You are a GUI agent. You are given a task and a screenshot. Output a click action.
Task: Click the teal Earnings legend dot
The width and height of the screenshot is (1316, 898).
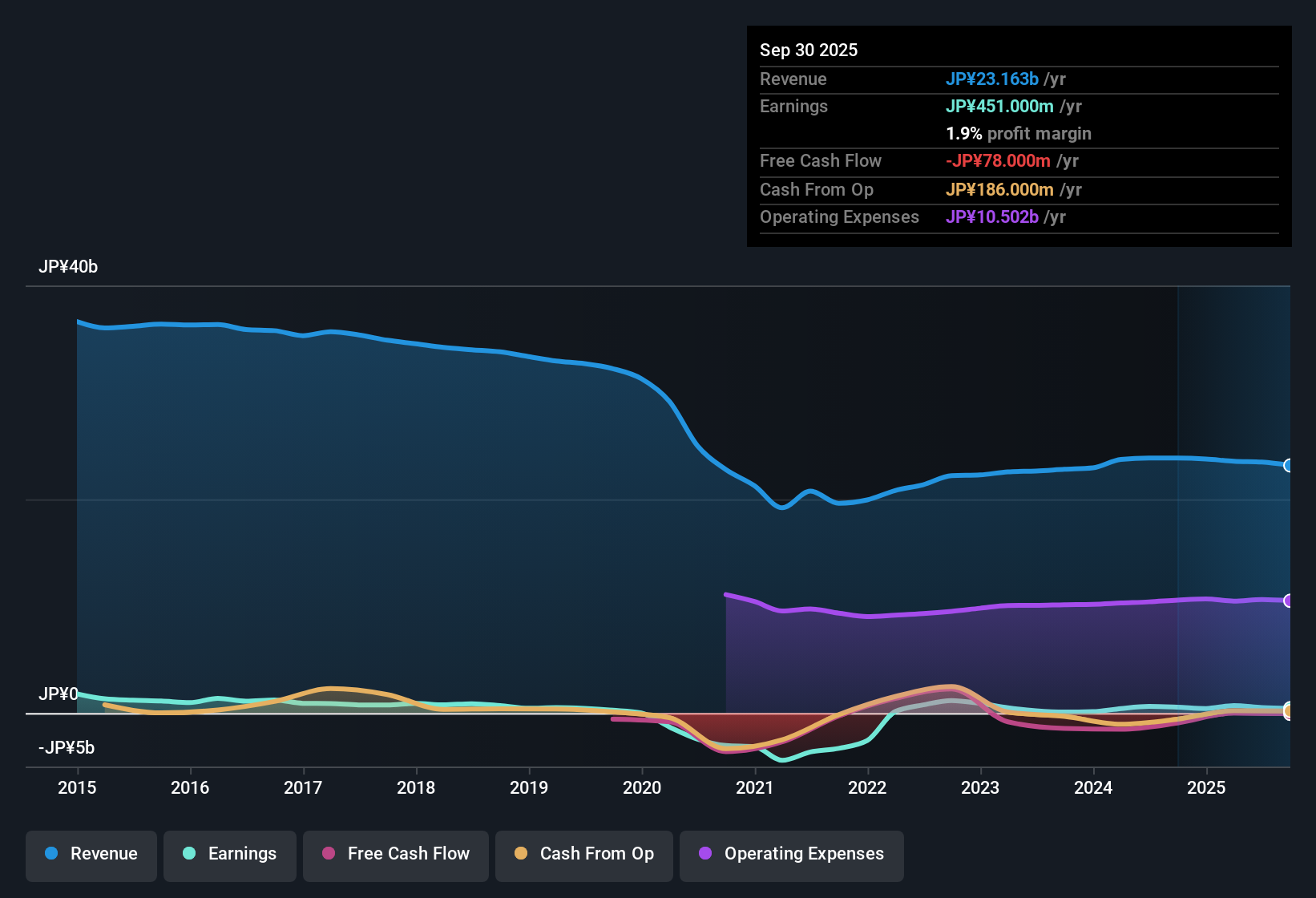[x=189, y=854]
